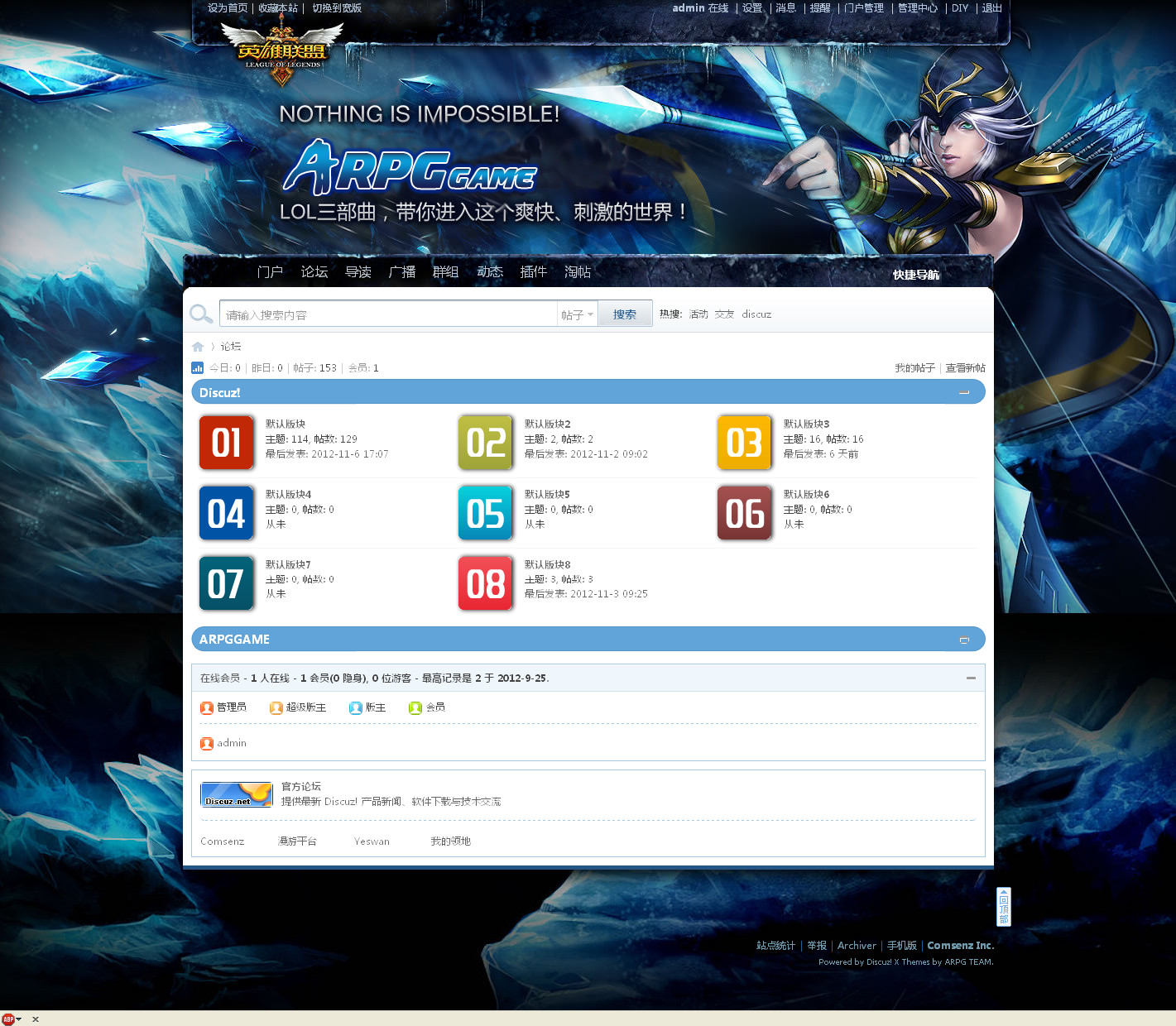The width and height of the screenshot is (1176, 1026).
Task: Open forum board icon 02
Action: coord(486,443)
